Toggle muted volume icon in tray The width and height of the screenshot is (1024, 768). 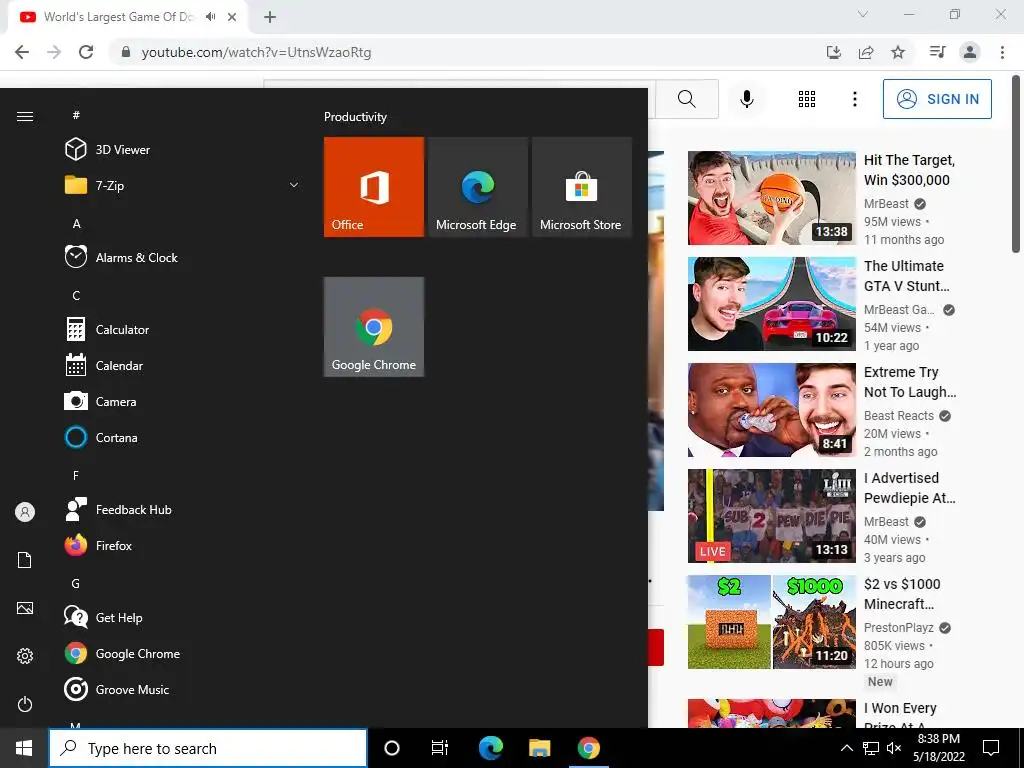(x=894, y=748)
